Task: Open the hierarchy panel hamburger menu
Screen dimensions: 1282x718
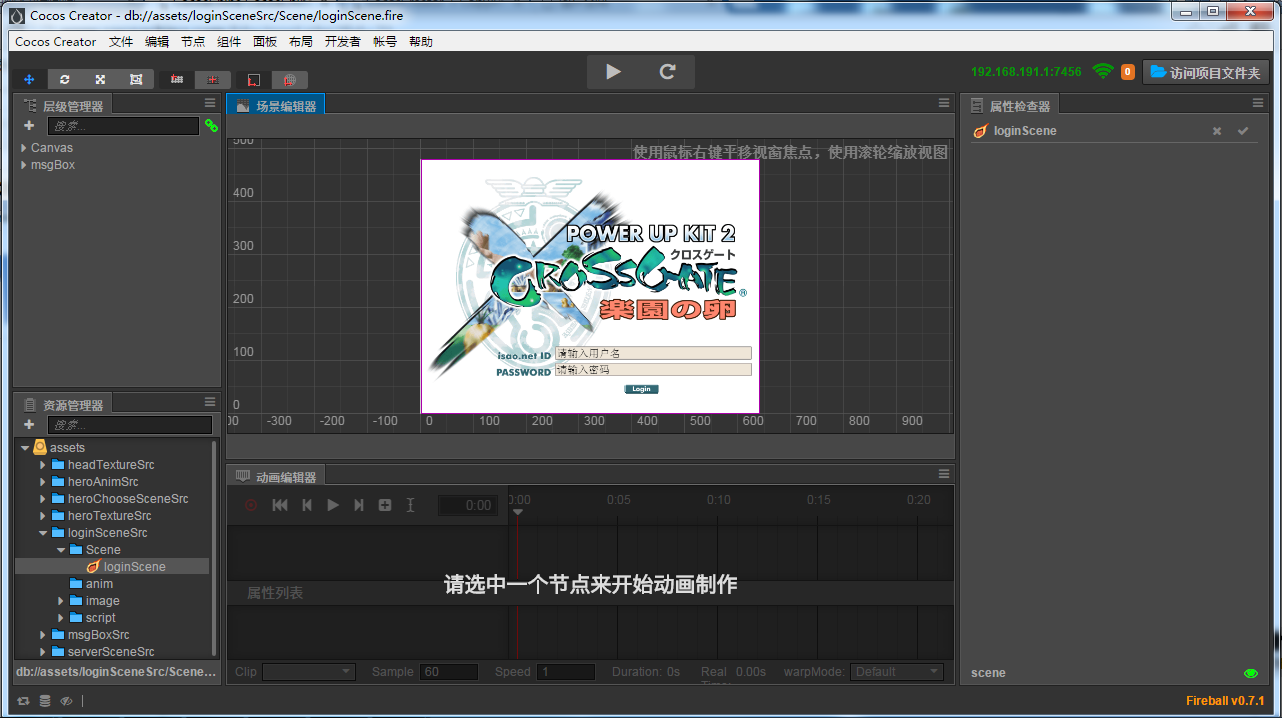Action: [210, 103]
